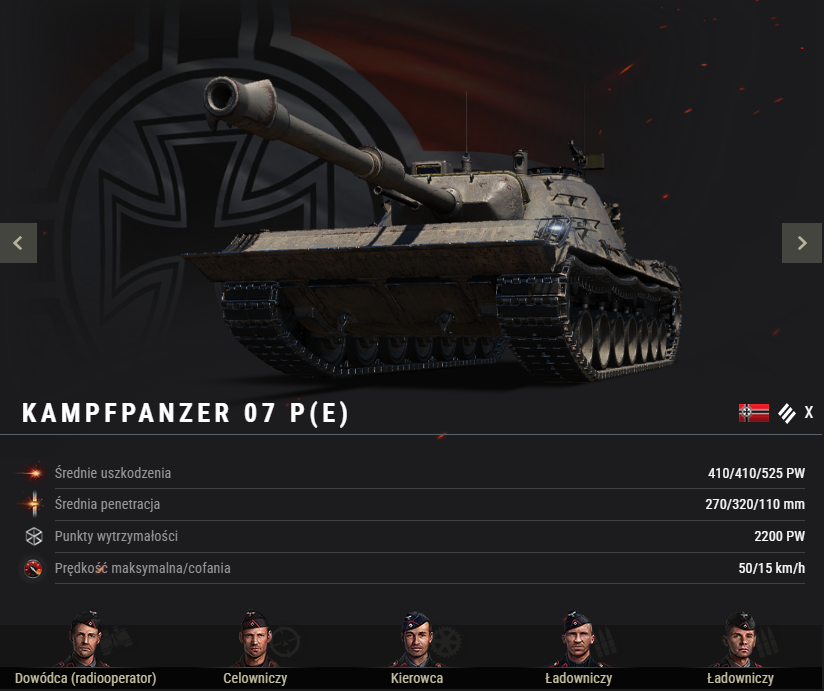Click the average penetration spark icon
Screen dimensions: 824x691
[x=34, y=504]
